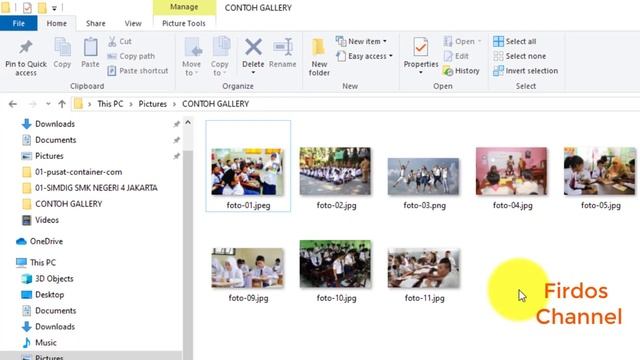Open file Properties
The height and width of the screenshot is (360, 640).
(421, 52)
